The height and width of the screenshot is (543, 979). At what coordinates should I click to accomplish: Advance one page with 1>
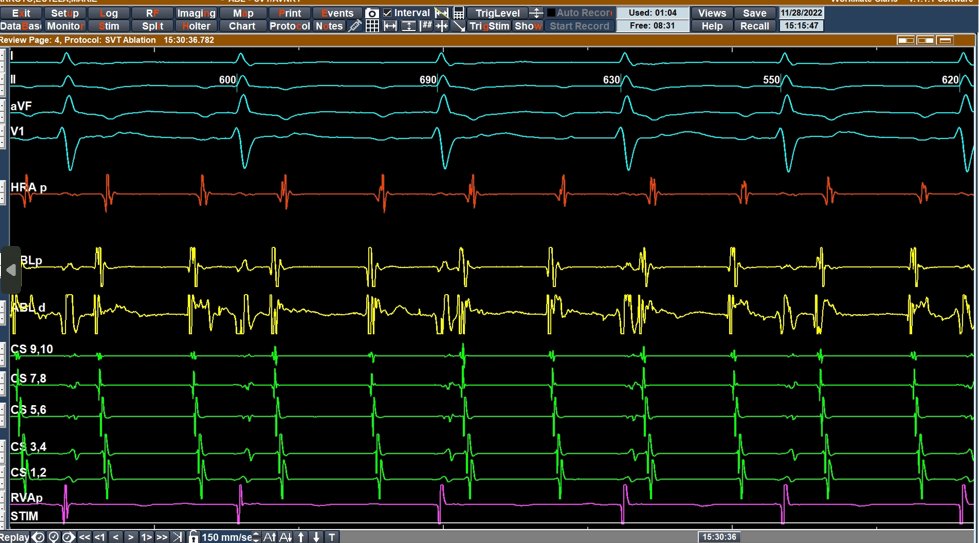tap(146, 537)
